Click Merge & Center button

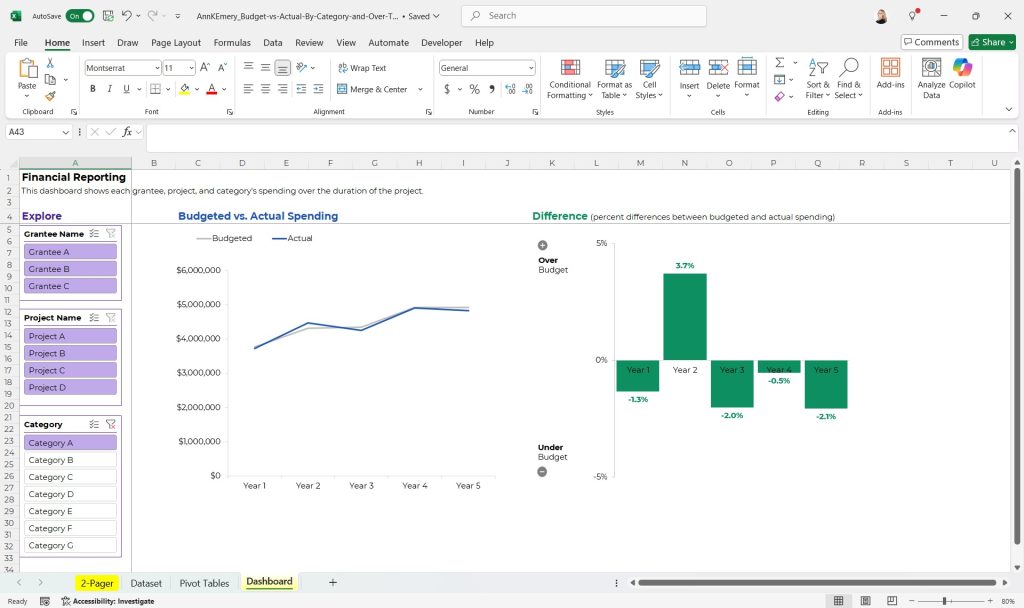pos(372,89)
